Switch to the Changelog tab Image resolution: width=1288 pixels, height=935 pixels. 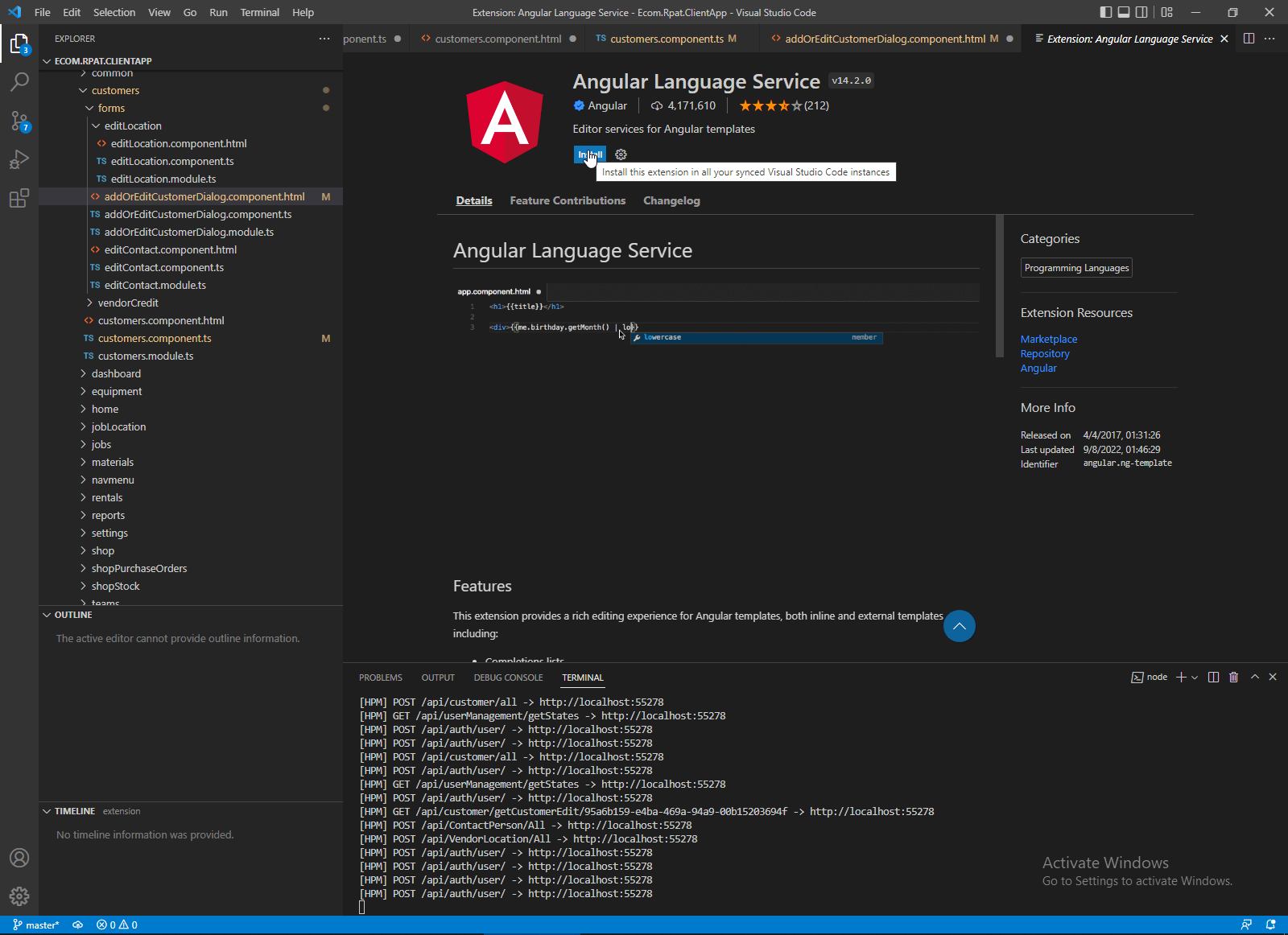coord(671,201)
